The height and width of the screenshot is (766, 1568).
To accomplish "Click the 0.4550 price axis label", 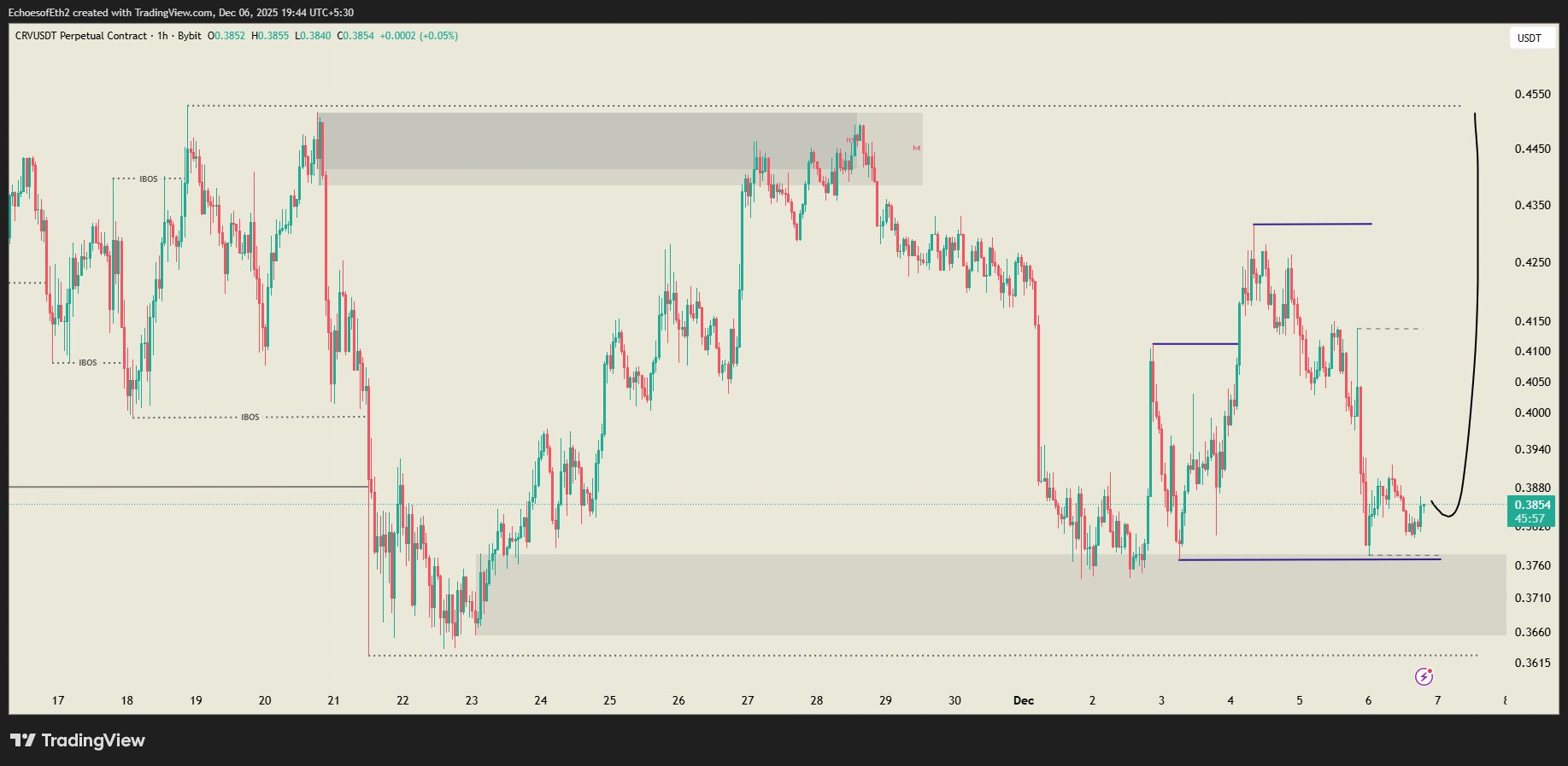I will pyautogui.click(x=1532, y=94).
